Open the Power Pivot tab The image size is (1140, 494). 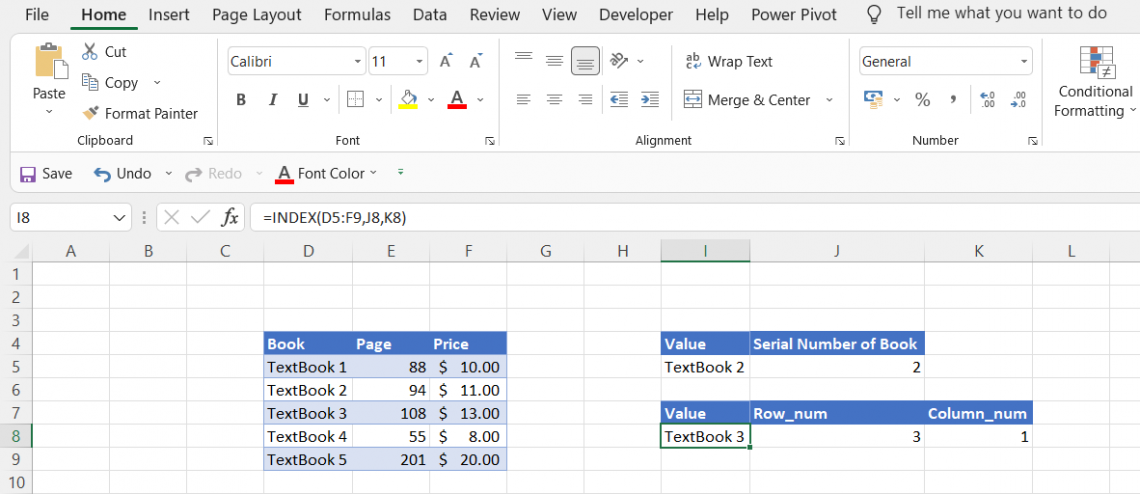coord(794,15)
